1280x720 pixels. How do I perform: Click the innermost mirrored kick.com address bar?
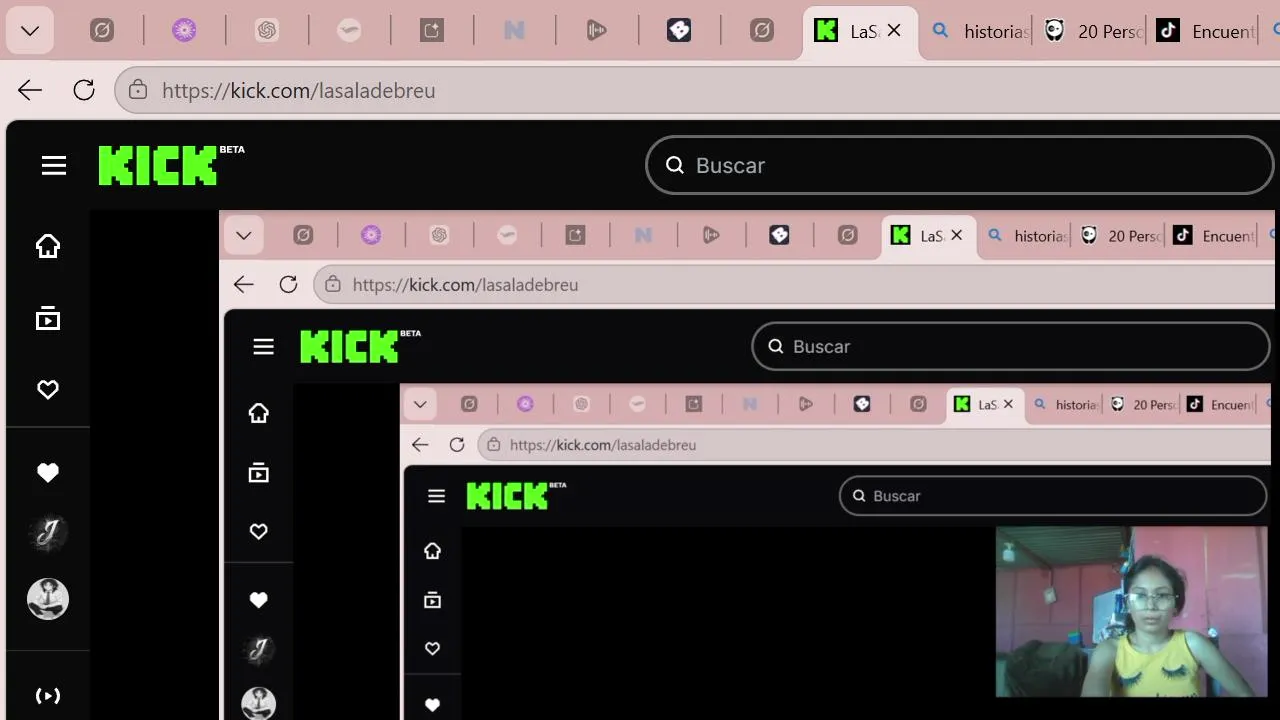pos(875,445)
